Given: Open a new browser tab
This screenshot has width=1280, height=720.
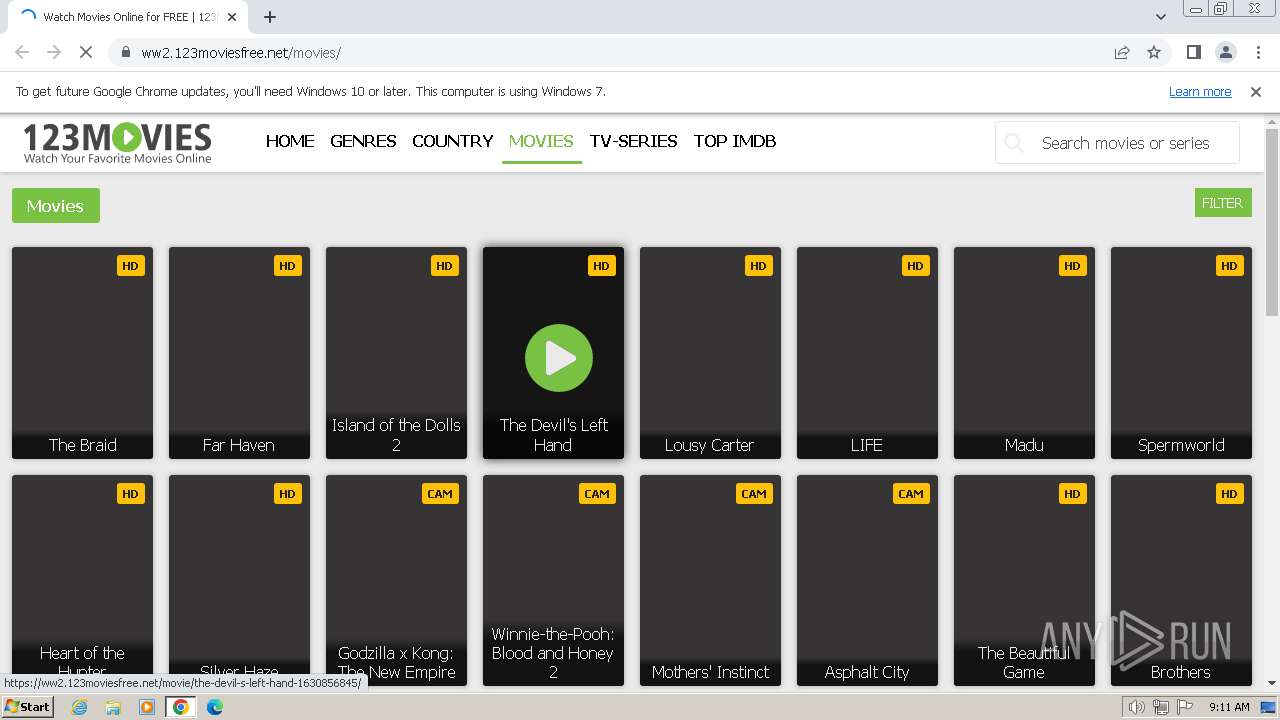Looking at the screenshot, I should pyautogui.click(x=270, y=17).
